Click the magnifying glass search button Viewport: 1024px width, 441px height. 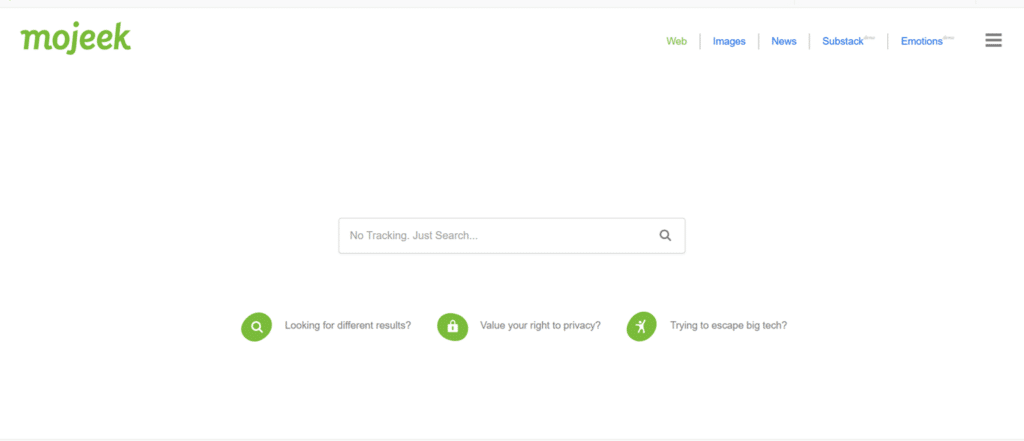coord(665,236)
